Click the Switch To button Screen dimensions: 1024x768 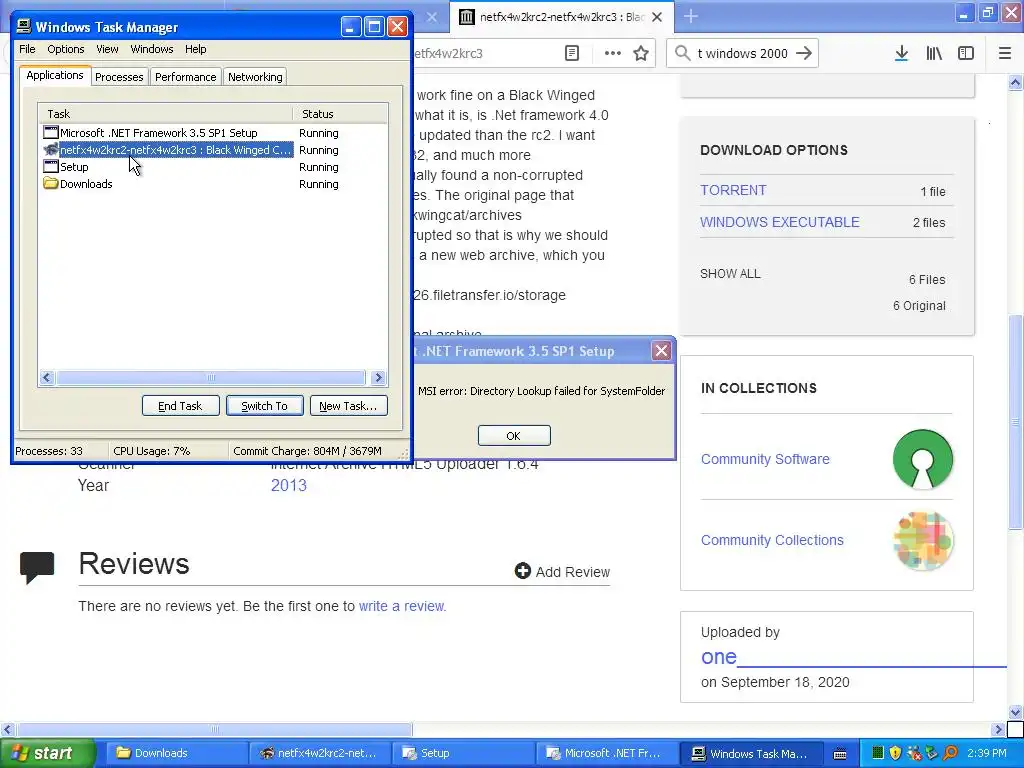pos(264,406)
